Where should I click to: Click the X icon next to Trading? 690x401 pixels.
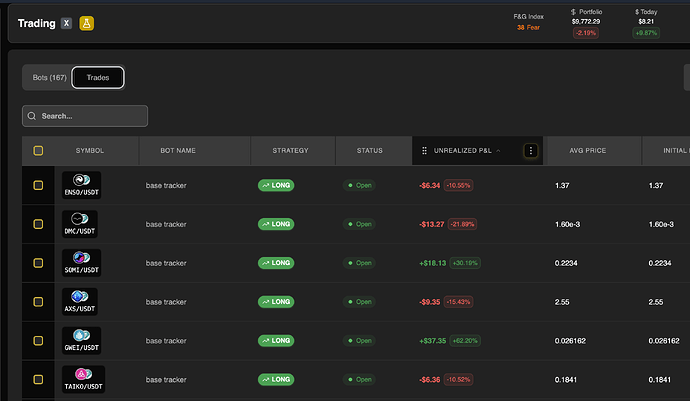66,23
